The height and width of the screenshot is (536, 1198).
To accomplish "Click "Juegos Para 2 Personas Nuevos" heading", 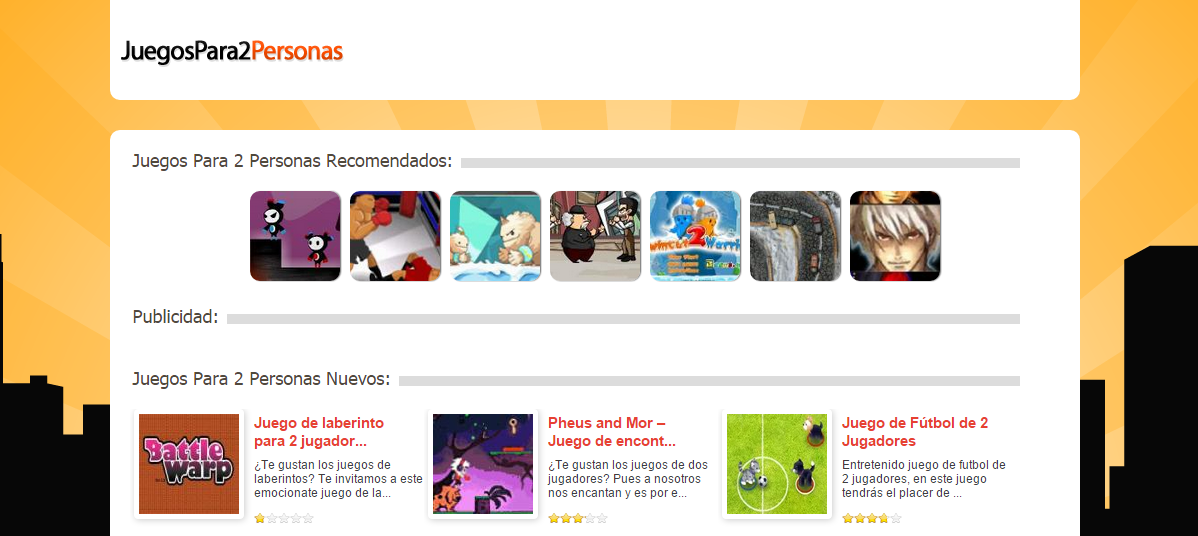I will [261, 379].
